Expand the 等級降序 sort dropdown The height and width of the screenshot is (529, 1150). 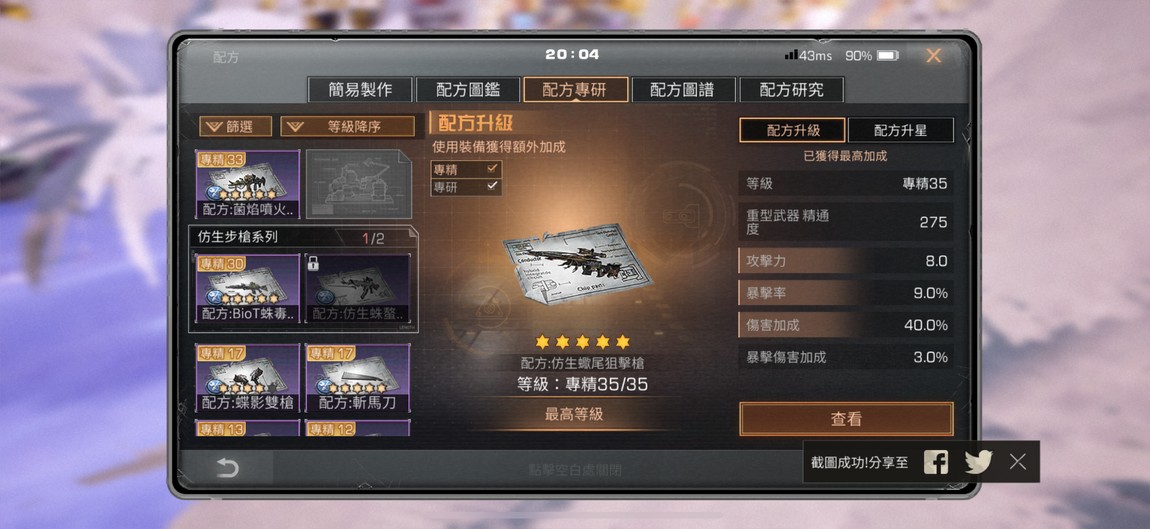348,126
